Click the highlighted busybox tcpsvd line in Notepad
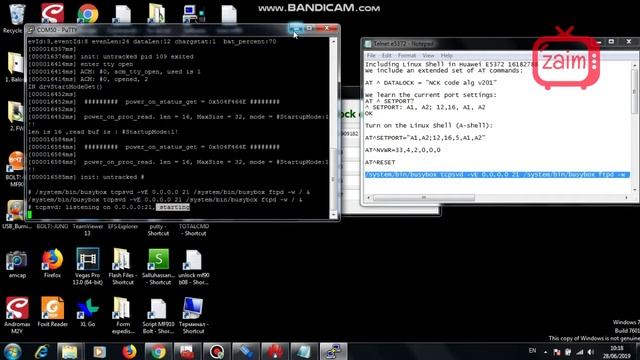This screenshot has height=360, width=640. pos(497,175)
